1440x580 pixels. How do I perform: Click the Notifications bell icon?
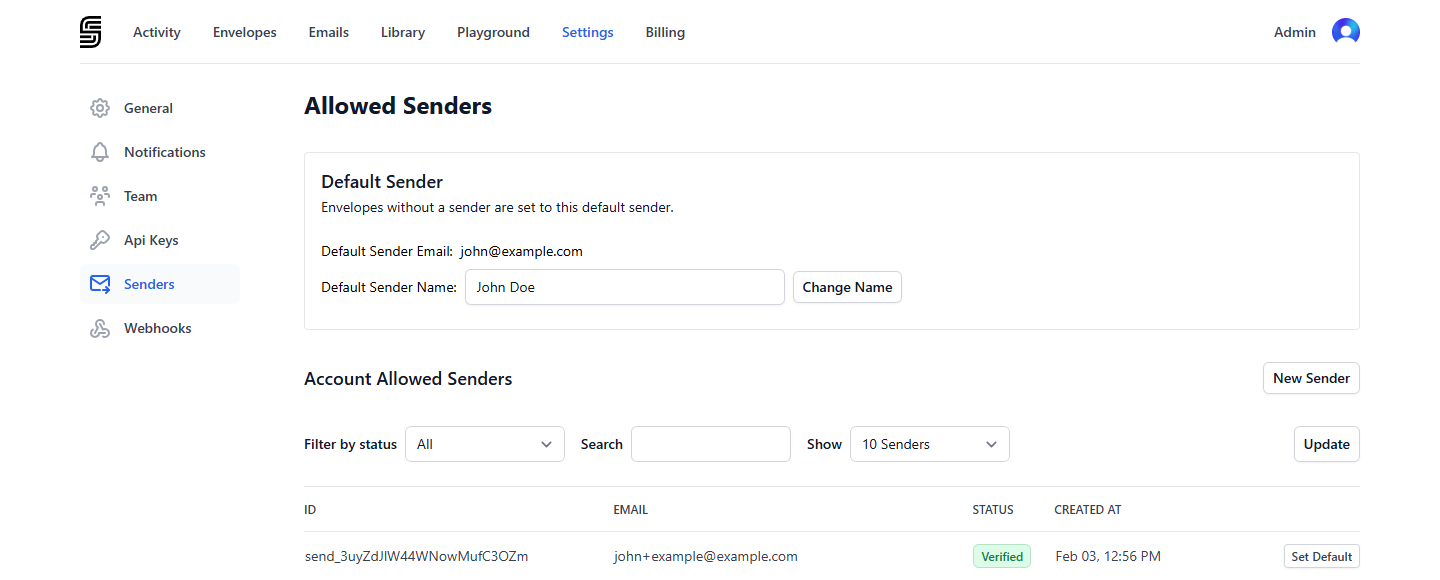point(100,152)
